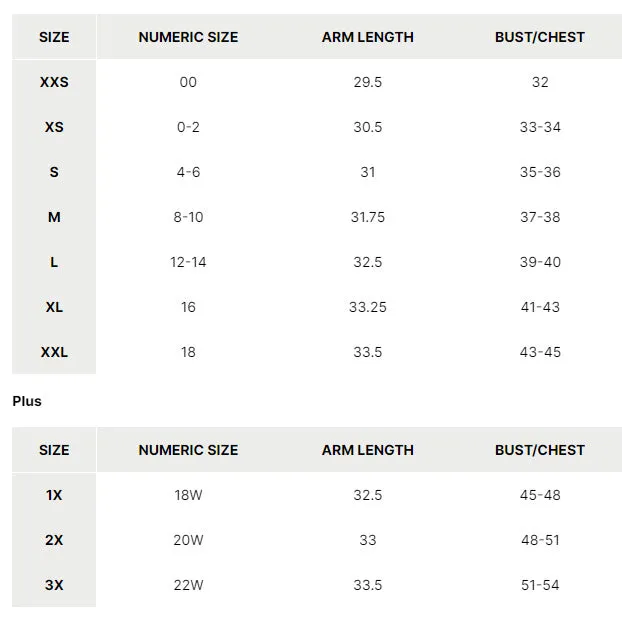Image resolution: width=622 pixels, height=622 pixels.
Task: Select the 31.75 arm length value
Action: 368,217
